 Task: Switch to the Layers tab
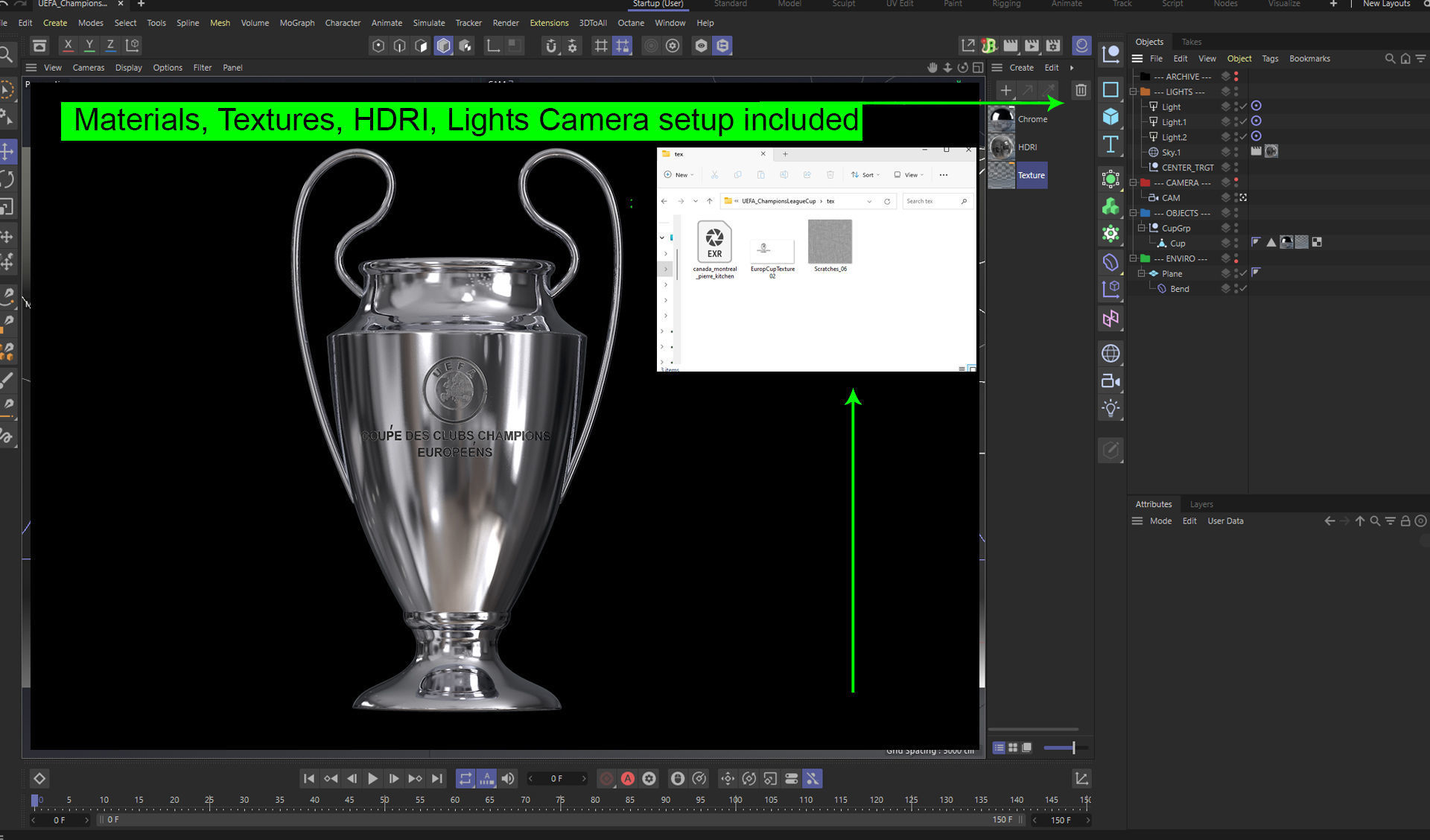(1201, 504)
